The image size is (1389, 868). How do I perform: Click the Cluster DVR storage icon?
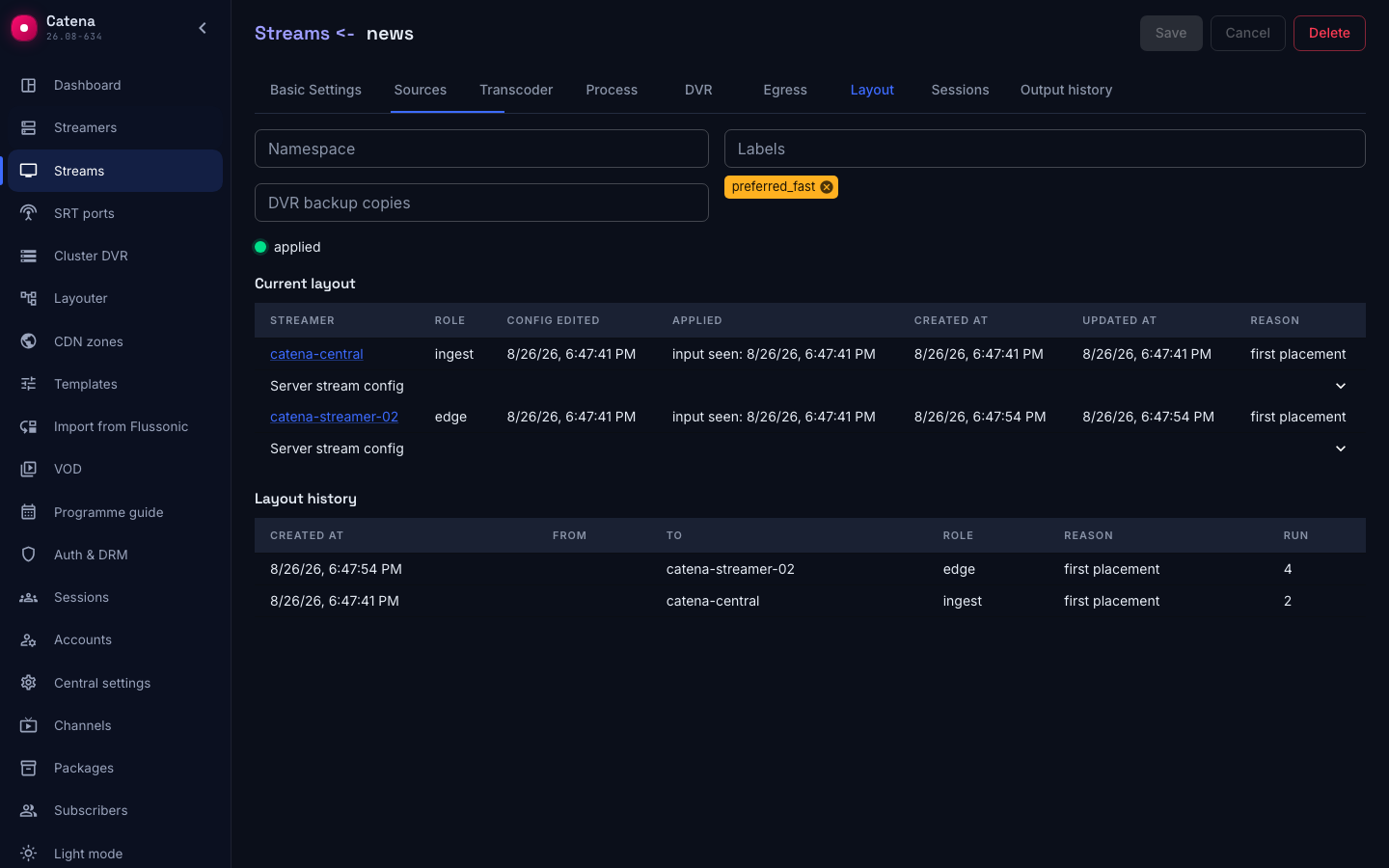(29, 256)
